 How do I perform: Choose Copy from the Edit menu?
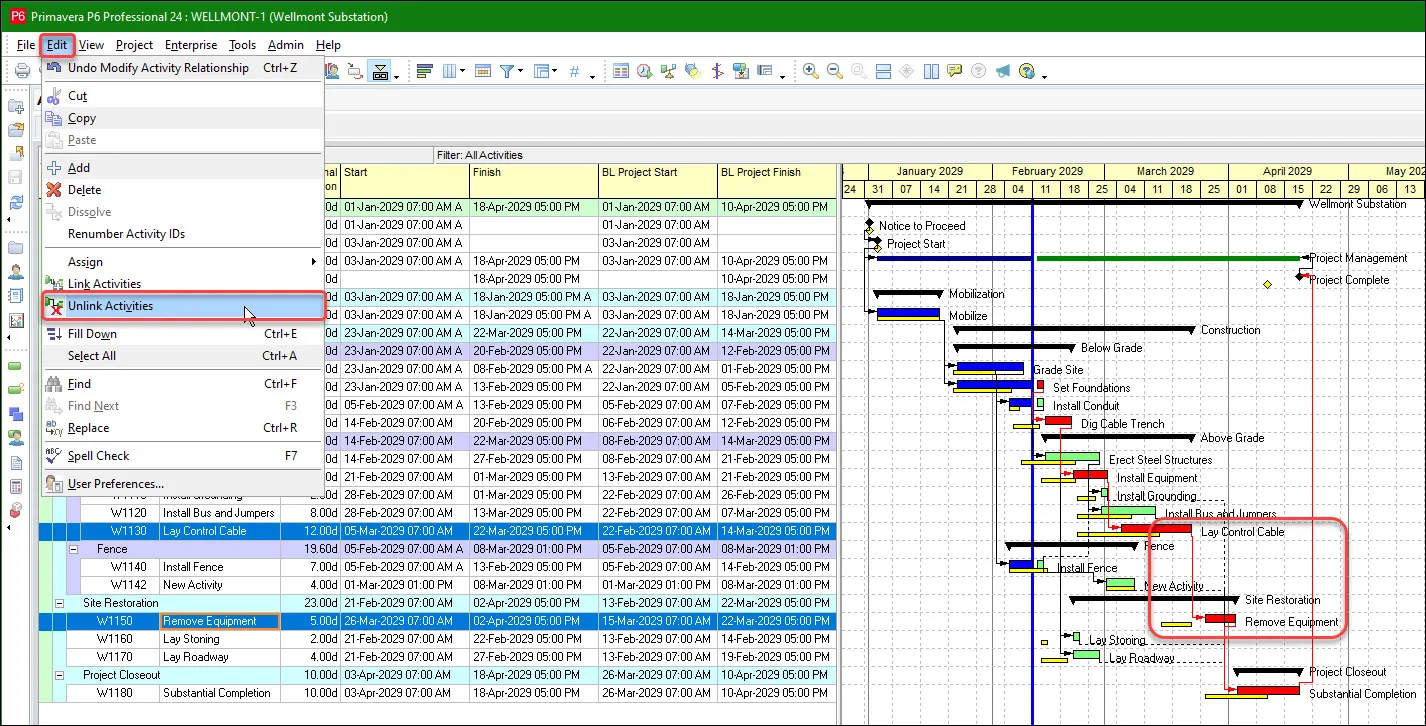[183, 118]
